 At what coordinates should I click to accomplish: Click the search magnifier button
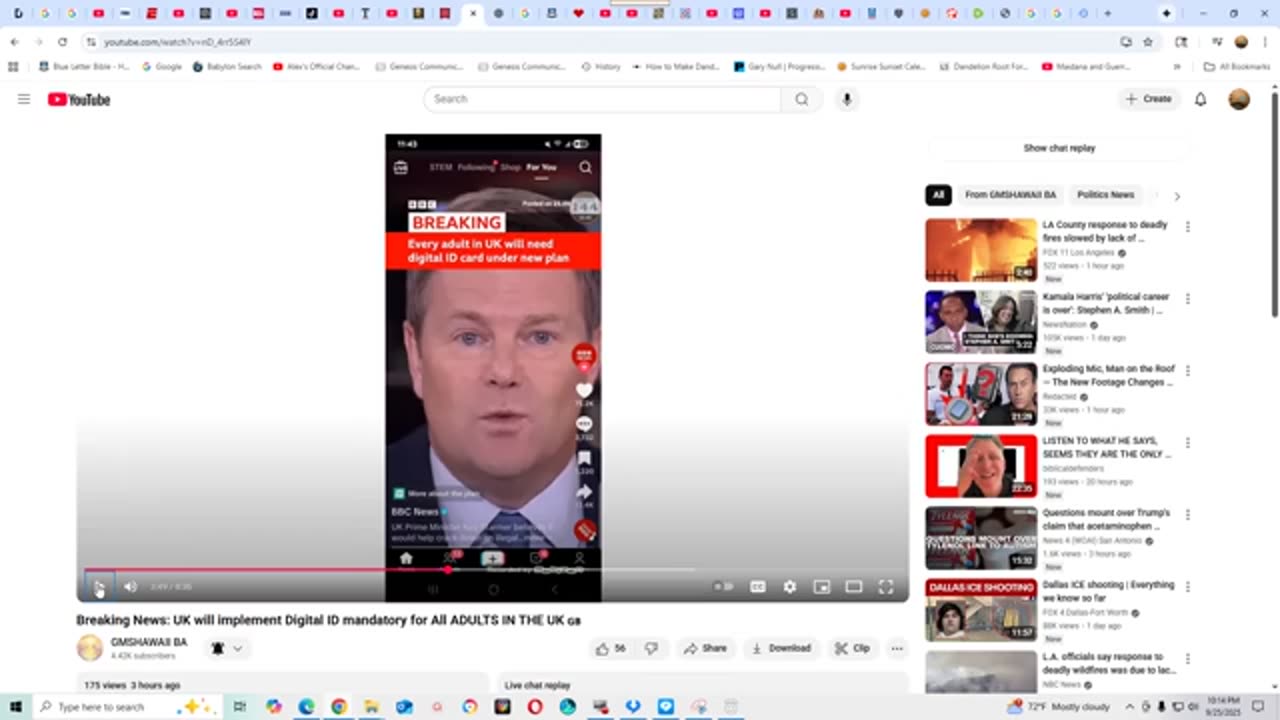802,99
